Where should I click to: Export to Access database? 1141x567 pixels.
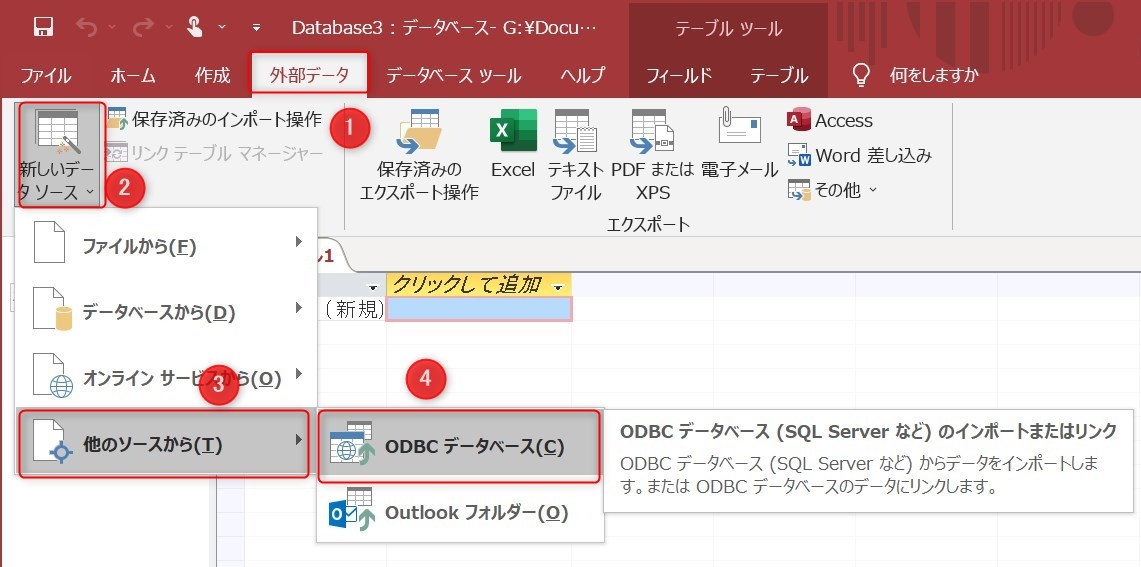point(830,121)
